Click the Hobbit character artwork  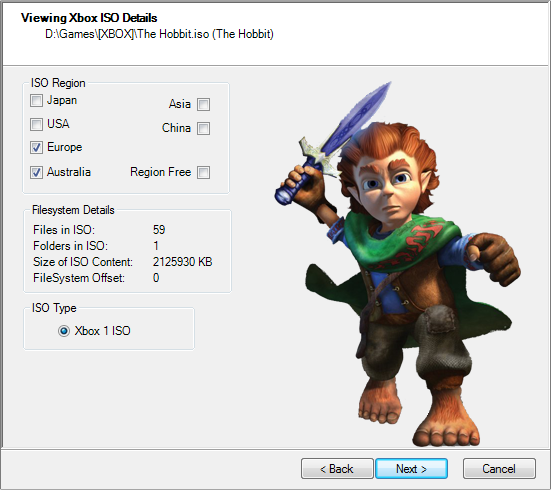pos(397,264)
